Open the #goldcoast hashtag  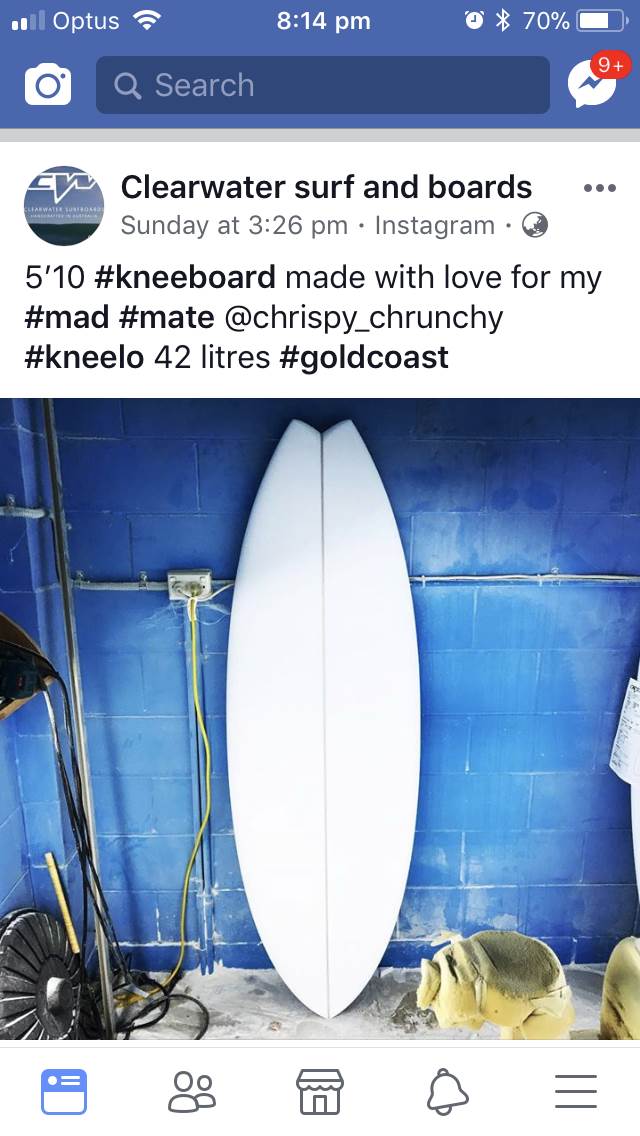pyautogui.click(x=364, y=357)
